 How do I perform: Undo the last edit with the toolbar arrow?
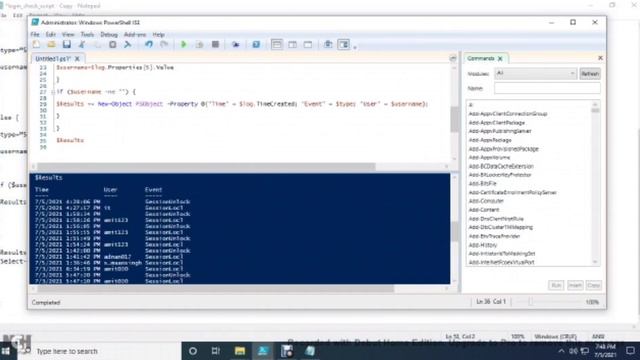click(149, 44)
